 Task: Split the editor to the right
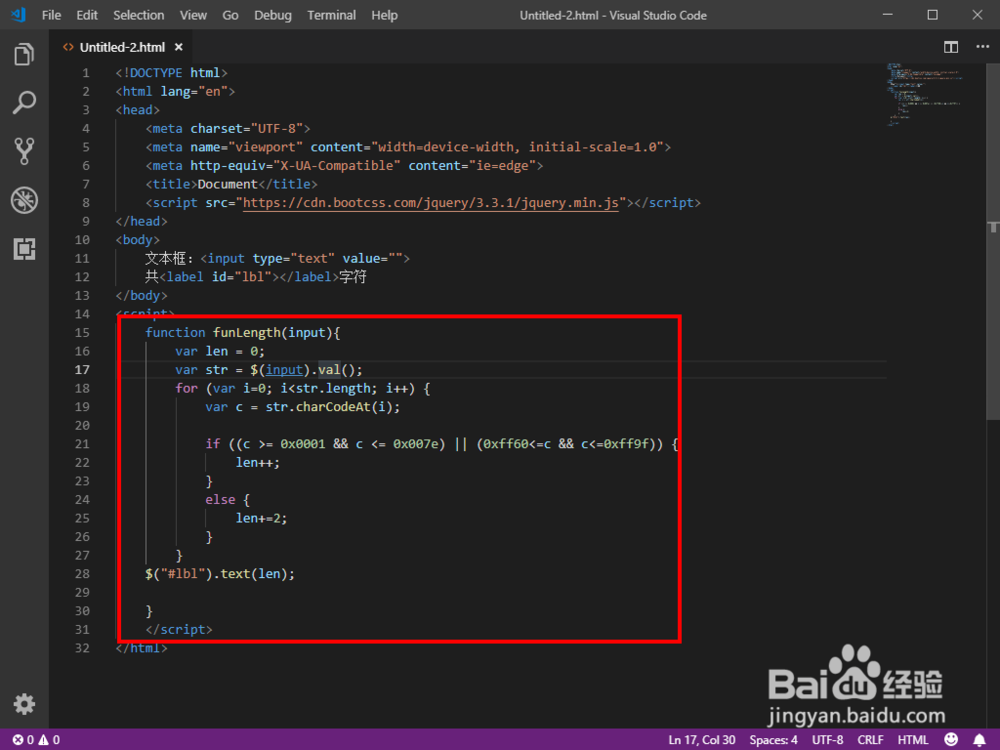pos(950,47)
